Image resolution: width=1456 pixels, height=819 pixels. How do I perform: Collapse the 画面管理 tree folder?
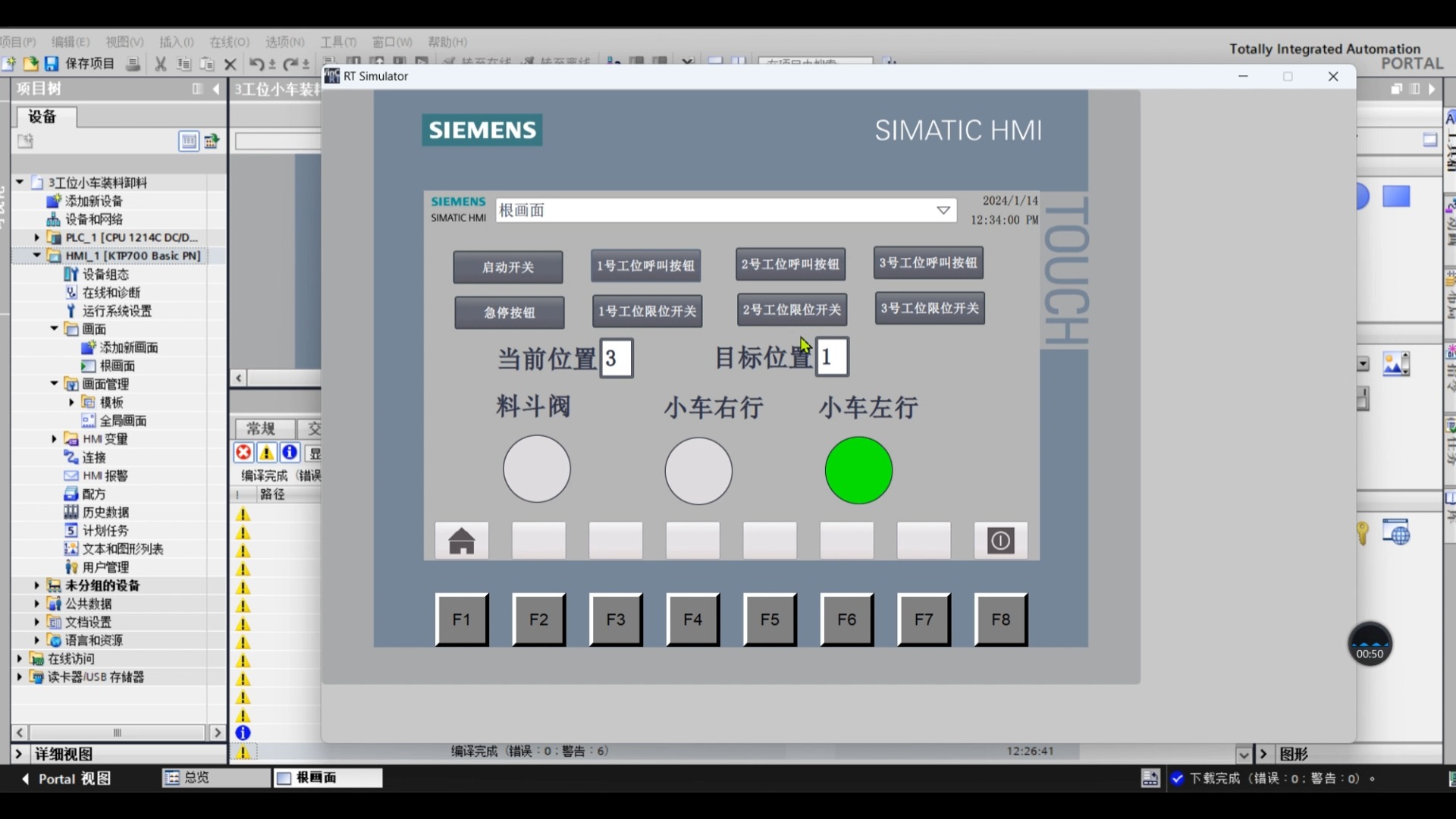point(54,384)
